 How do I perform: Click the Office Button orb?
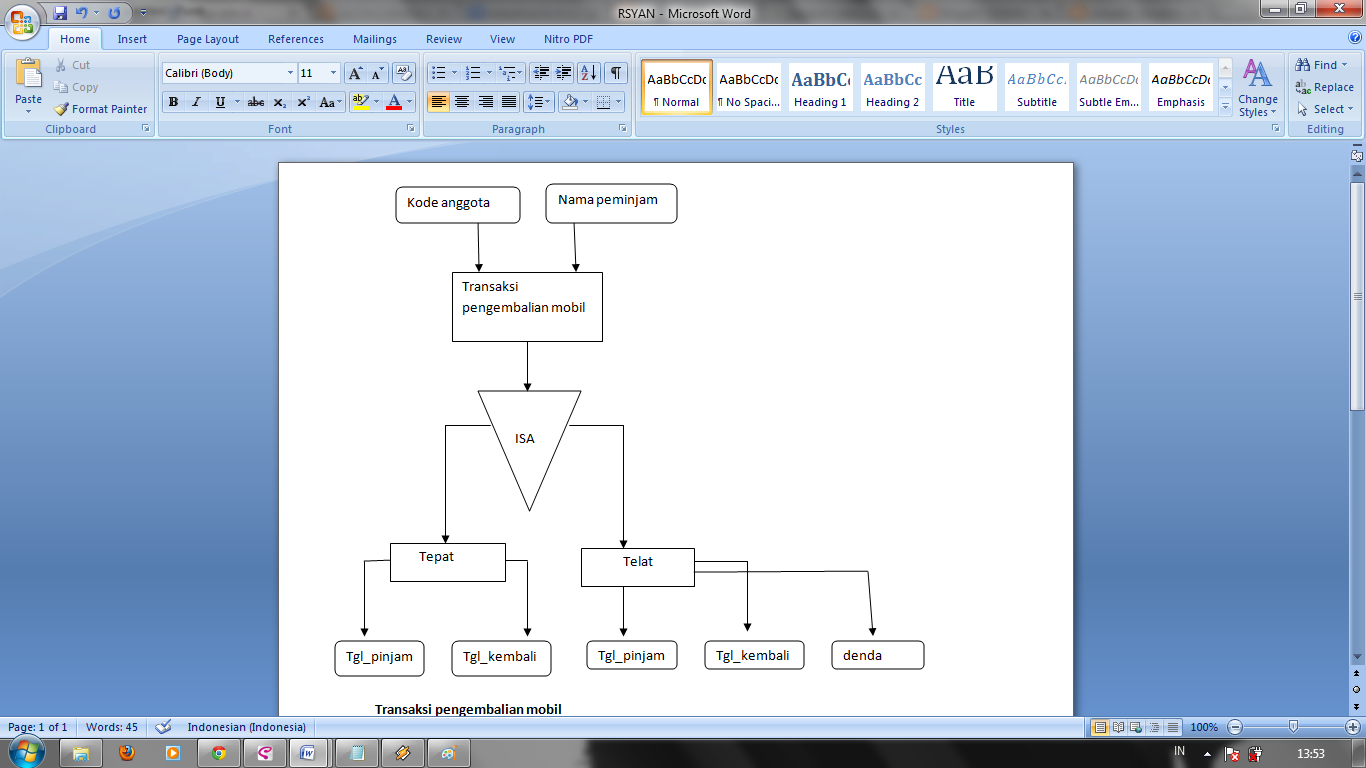point(22,21)
